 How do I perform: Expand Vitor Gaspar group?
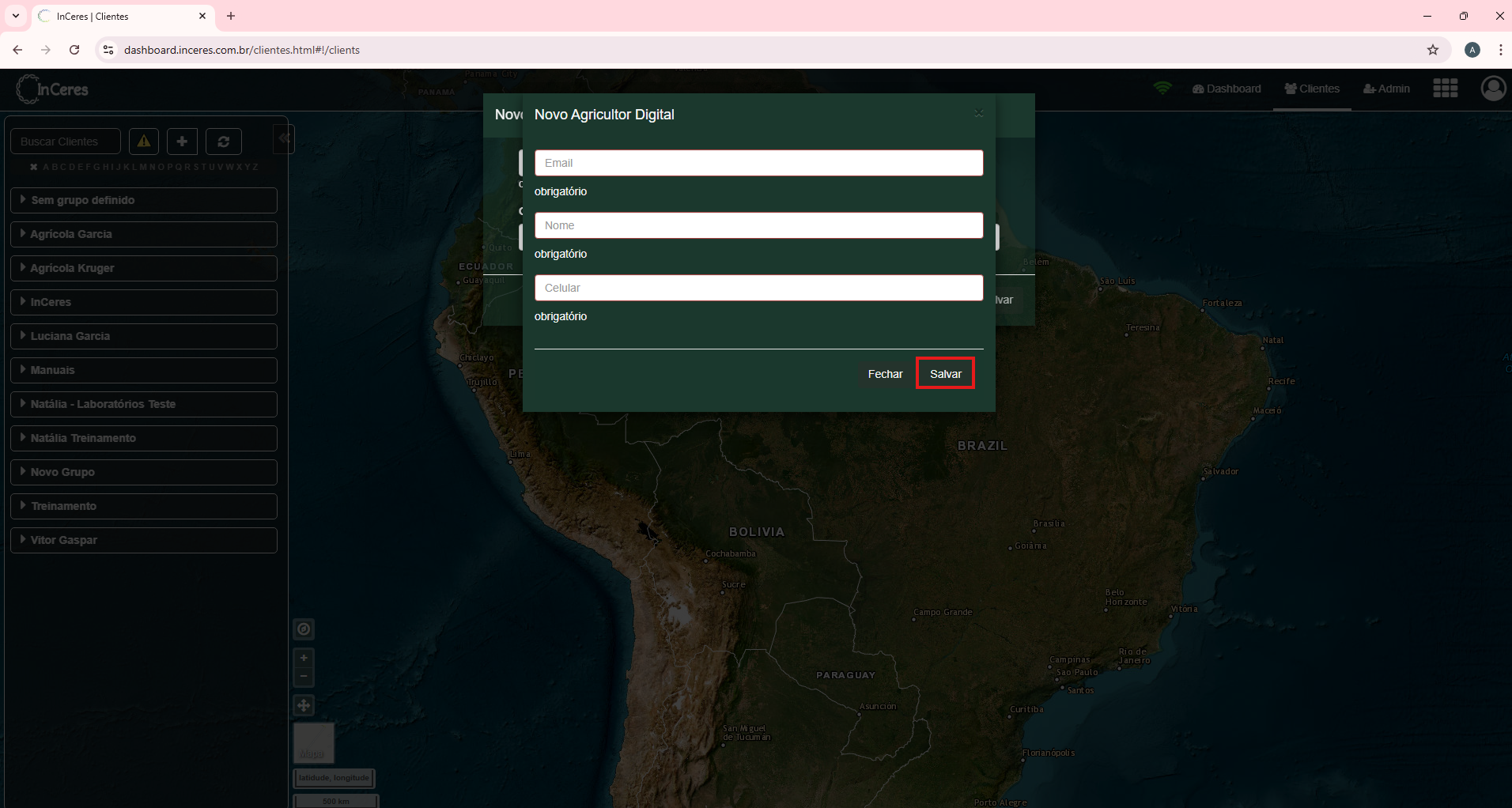pos(144,540)
